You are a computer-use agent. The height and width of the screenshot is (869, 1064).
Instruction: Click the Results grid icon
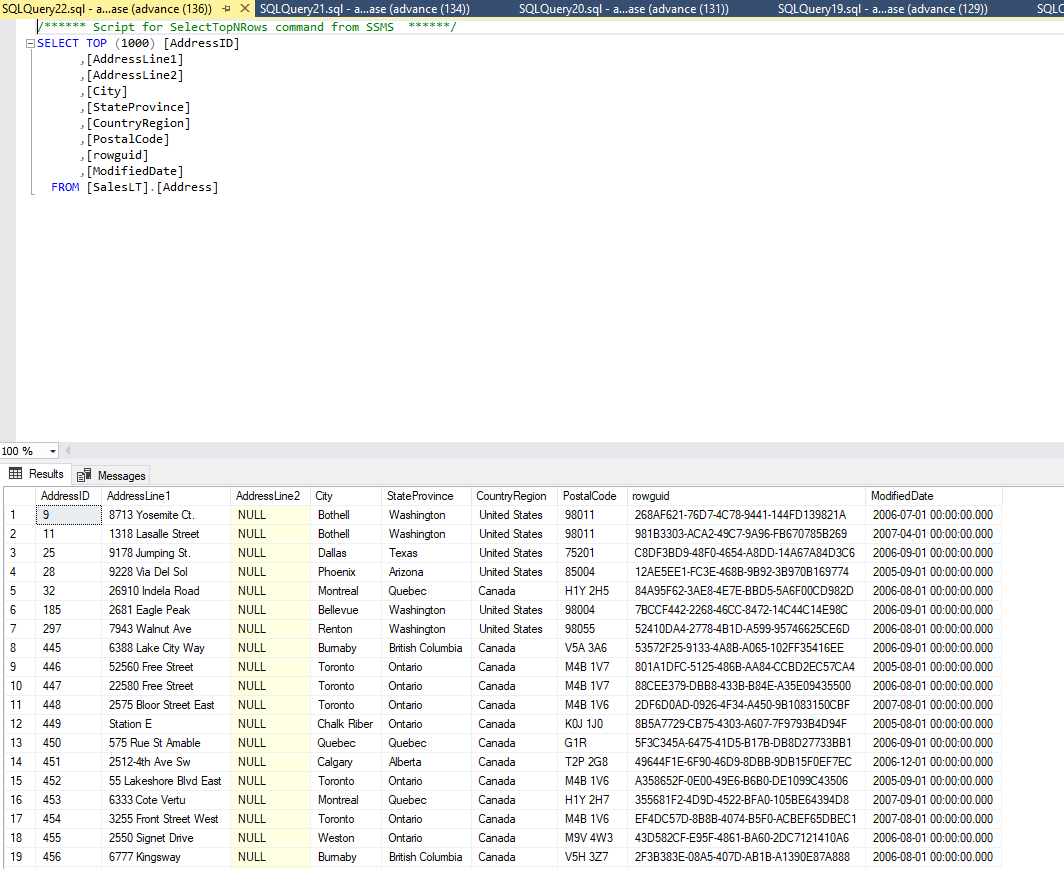click(x=16, y=474)
